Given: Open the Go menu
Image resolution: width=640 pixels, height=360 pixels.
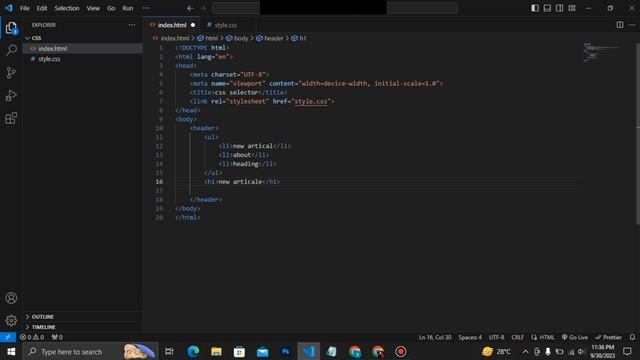Looking at the screenshot, I should [111, 8].
